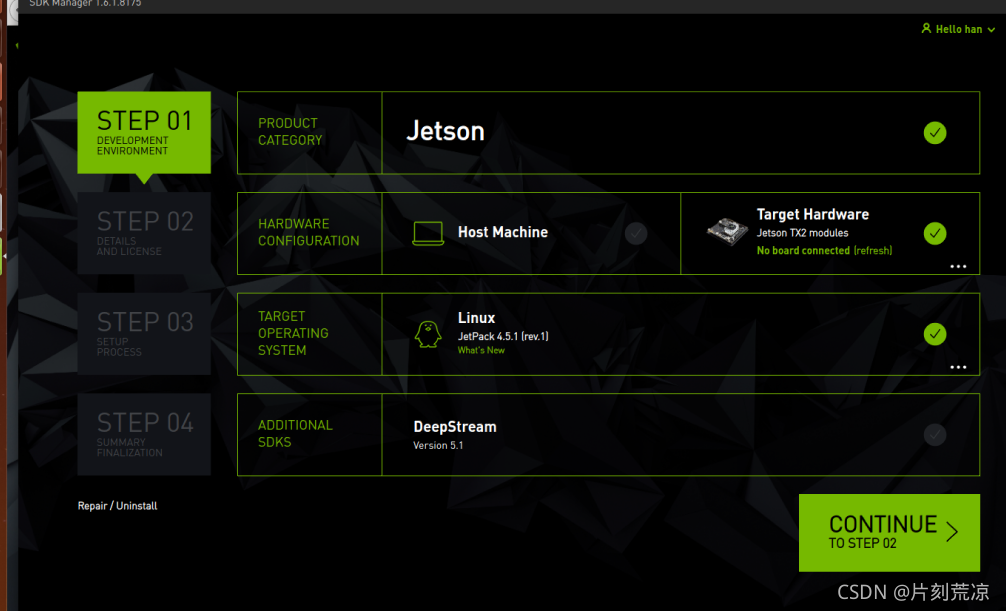The width and height of the screenshot is (1006, 611).
Task: Enable the Host Machine checkmark
Action: coord(636,233)
